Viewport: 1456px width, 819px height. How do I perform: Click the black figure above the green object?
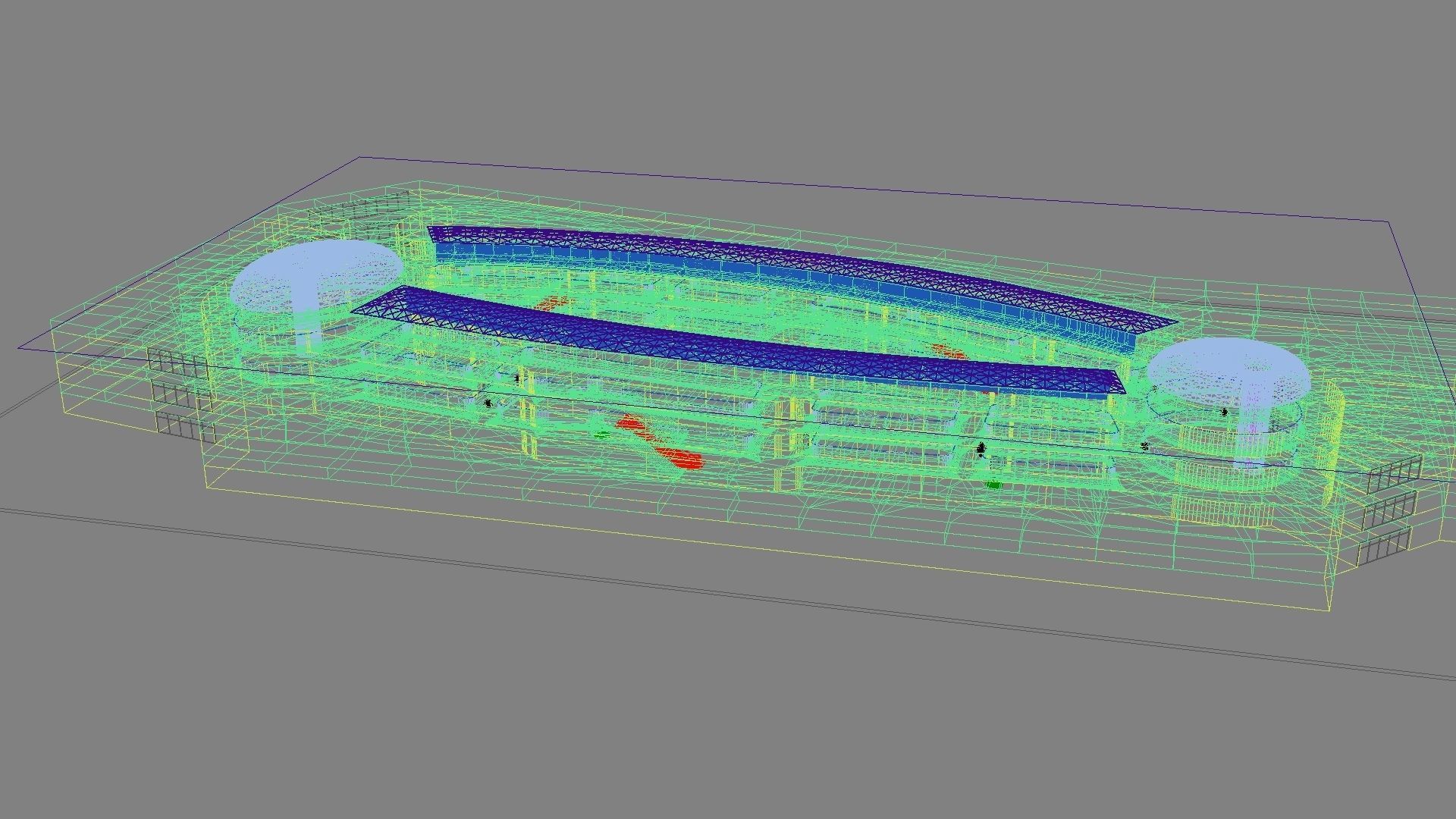[982, 449]
